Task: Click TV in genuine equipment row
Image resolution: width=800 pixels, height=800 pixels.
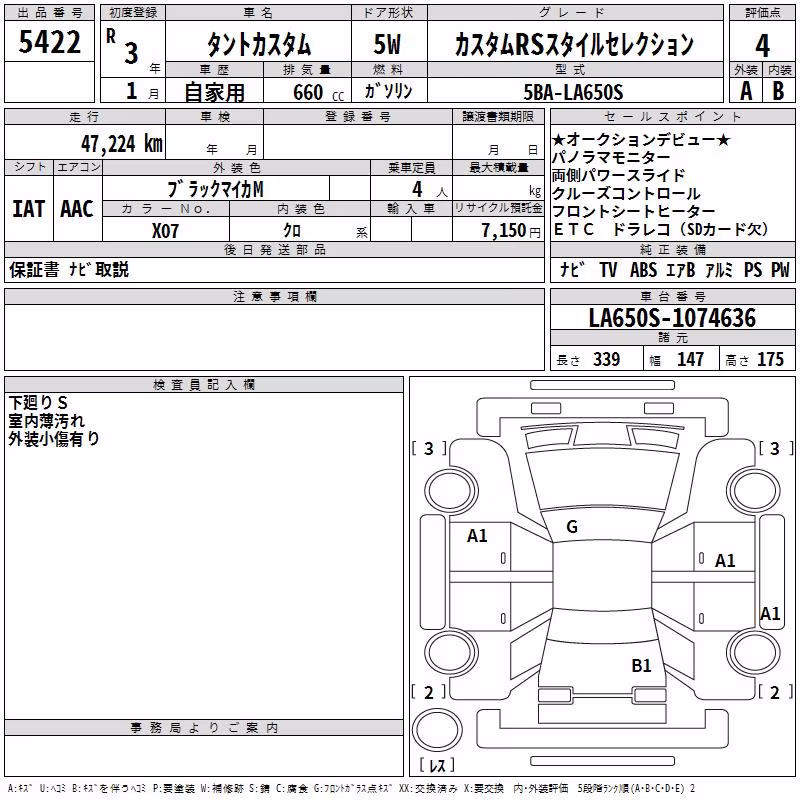Action: (x=608, y=269)
